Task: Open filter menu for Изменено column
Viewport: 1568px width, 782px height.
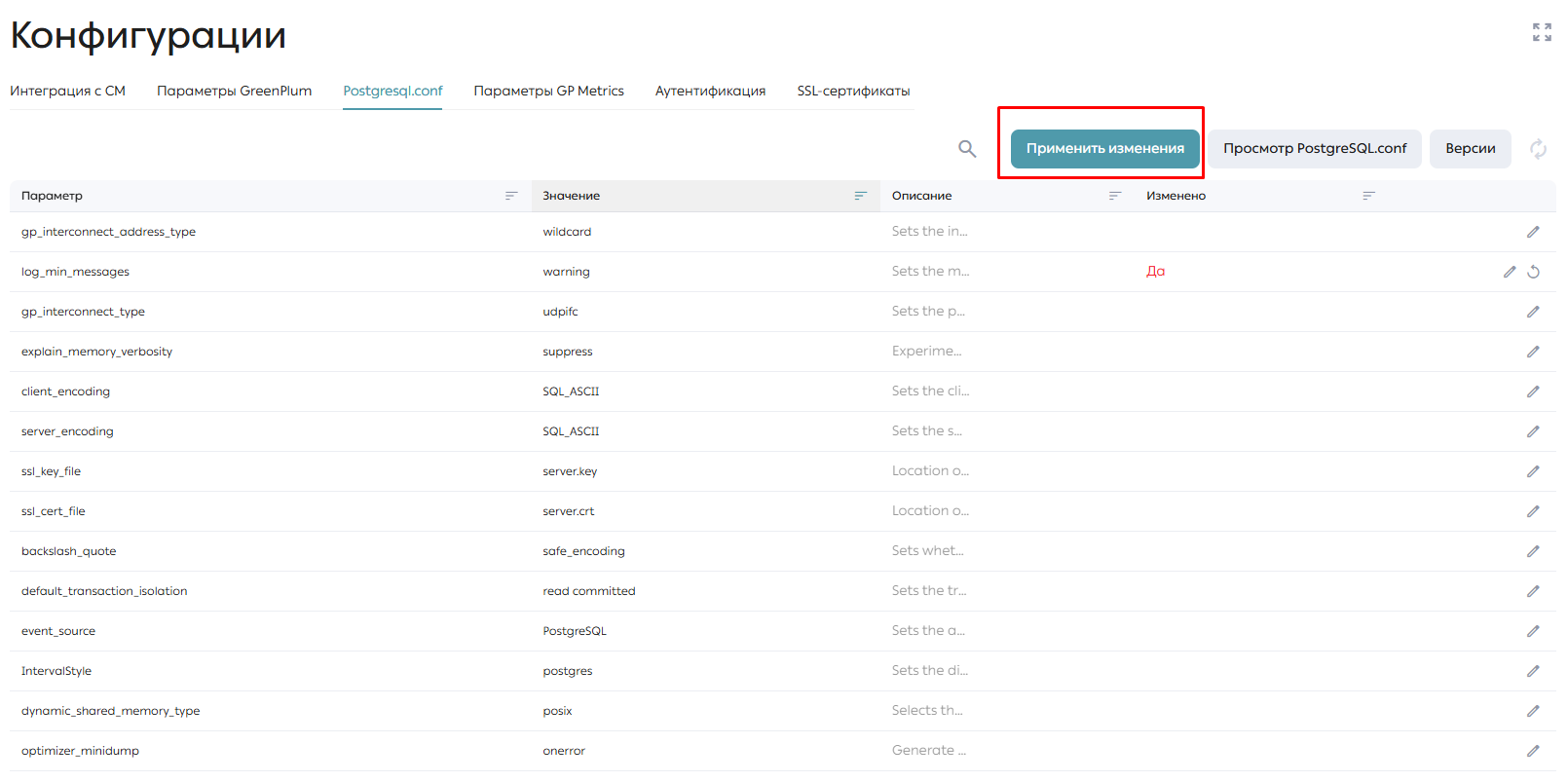Action: [1368, 196]
